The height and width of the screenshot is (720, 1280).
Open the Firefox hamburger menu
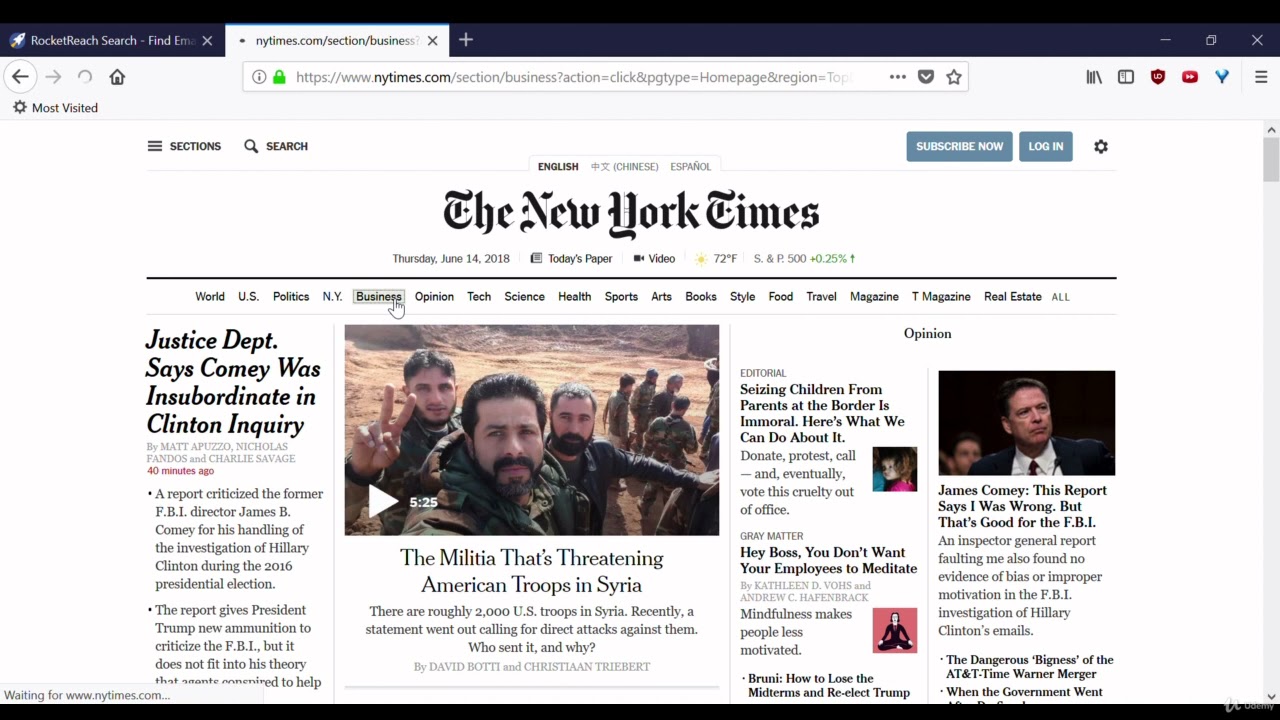pyautogui.click(x=1261, y=77)
